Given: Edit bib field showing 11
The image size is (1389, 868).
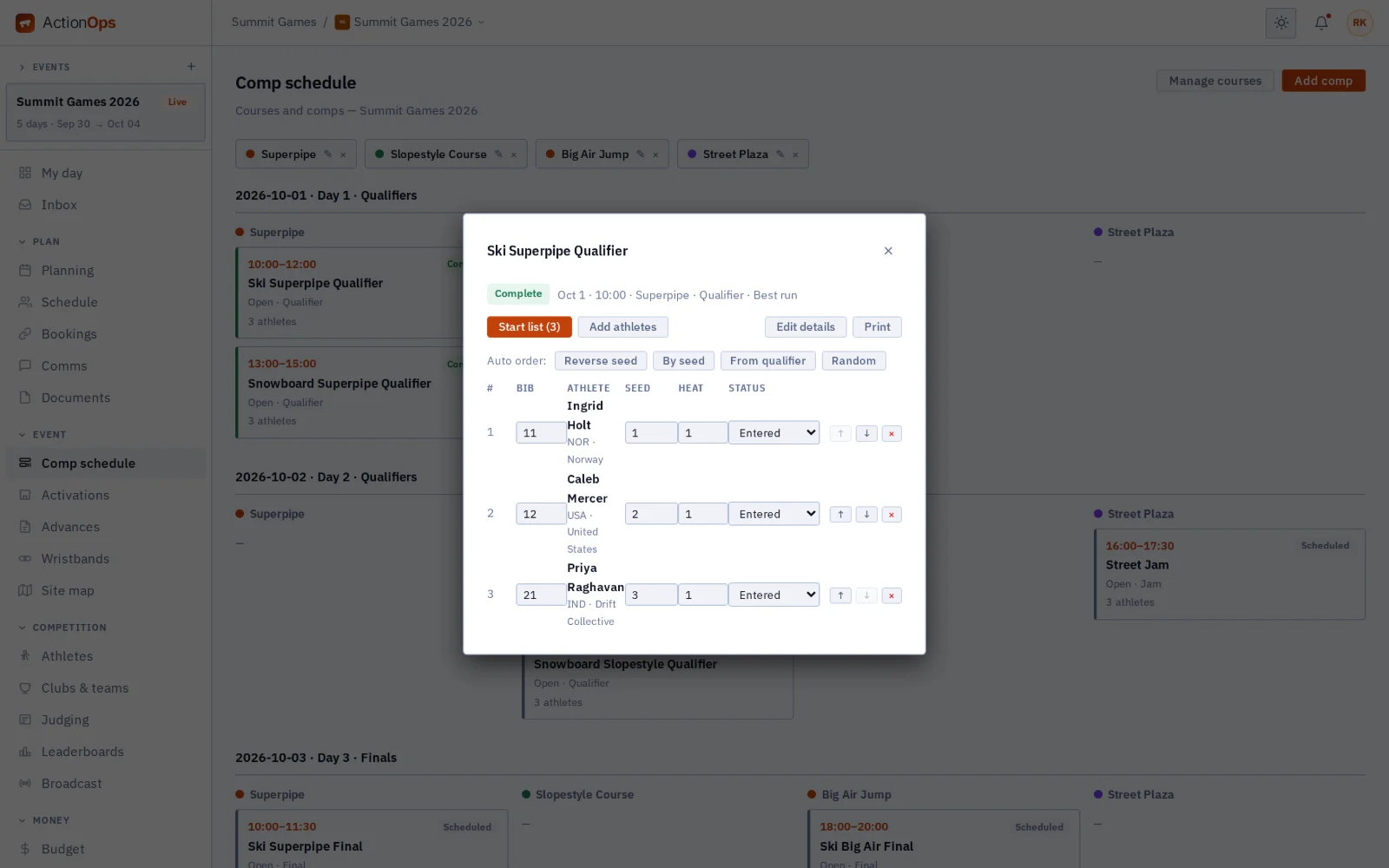Looking at the screenshot, I should tap(541, 433).
